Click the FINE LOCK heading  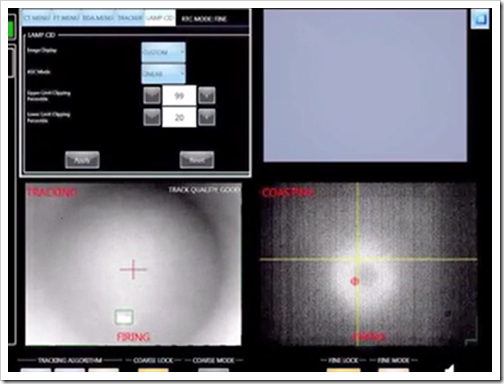coord(343,360)
